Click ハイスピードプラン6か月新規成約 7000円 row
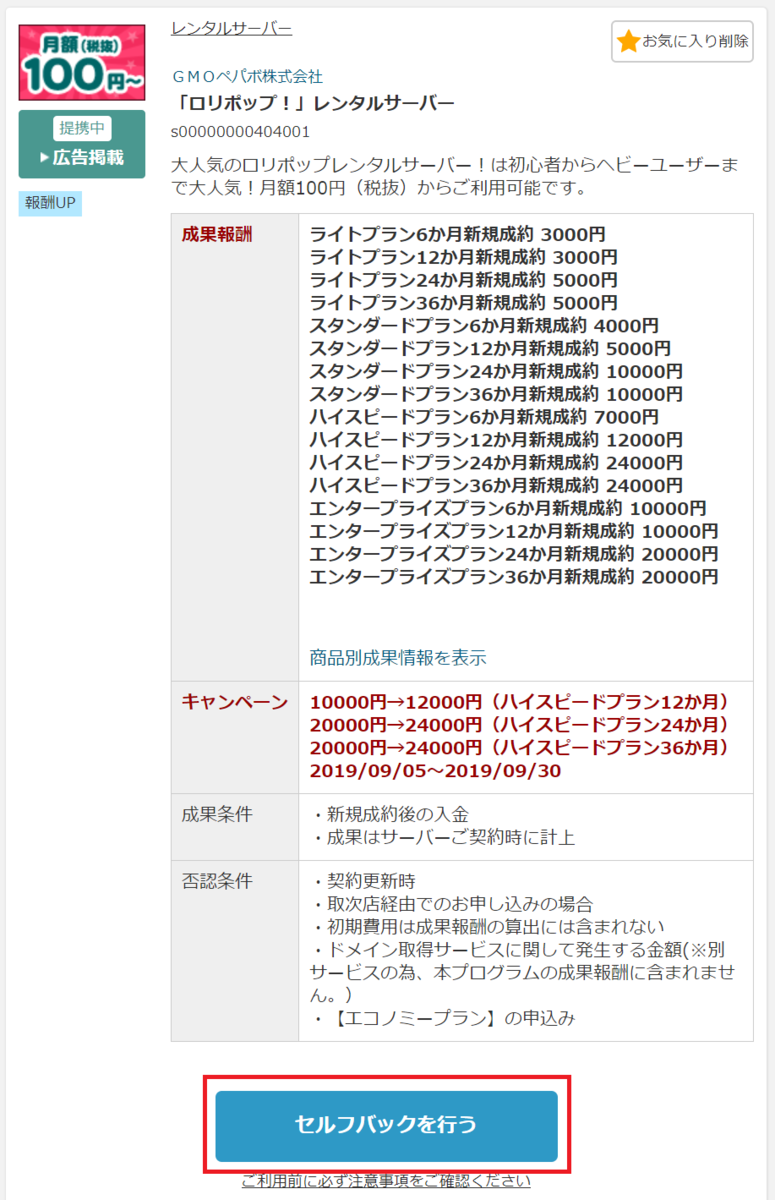Screen dimensions: 775x1200 (484, 417)
